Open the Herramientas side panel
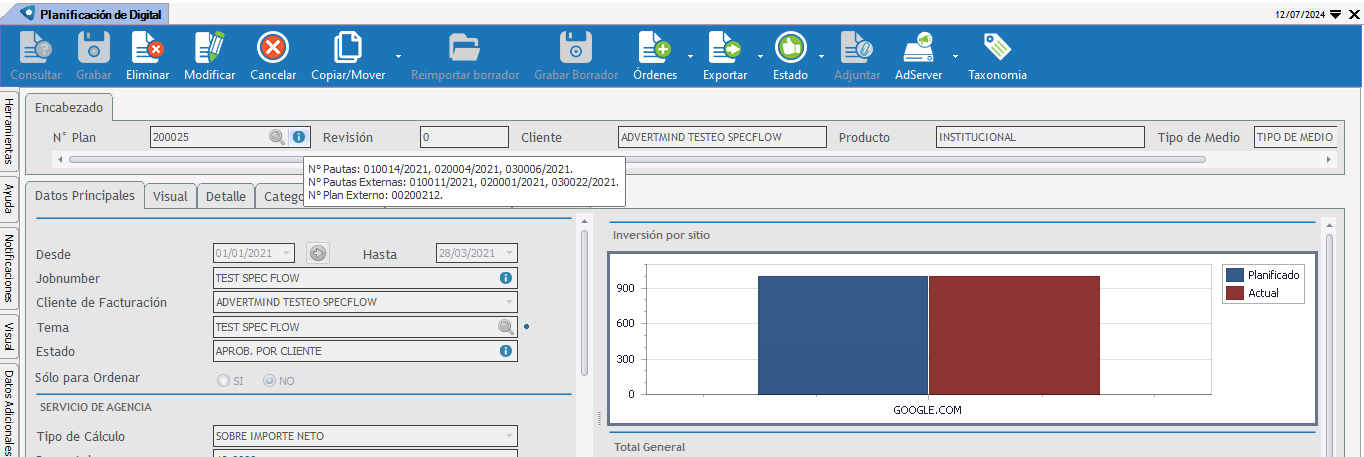This screenshot has height=457, width=1364. pos(8,132)
